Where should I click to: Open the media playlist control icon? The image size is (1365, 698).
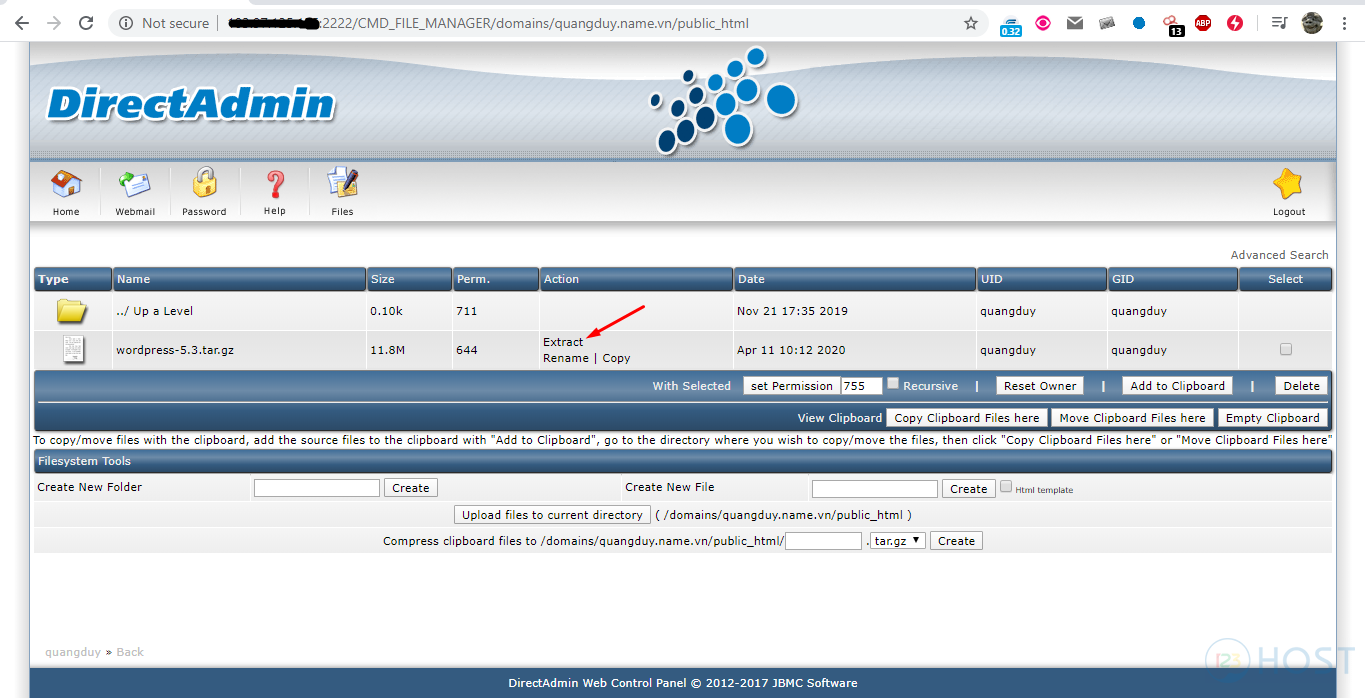[1279, 23]
